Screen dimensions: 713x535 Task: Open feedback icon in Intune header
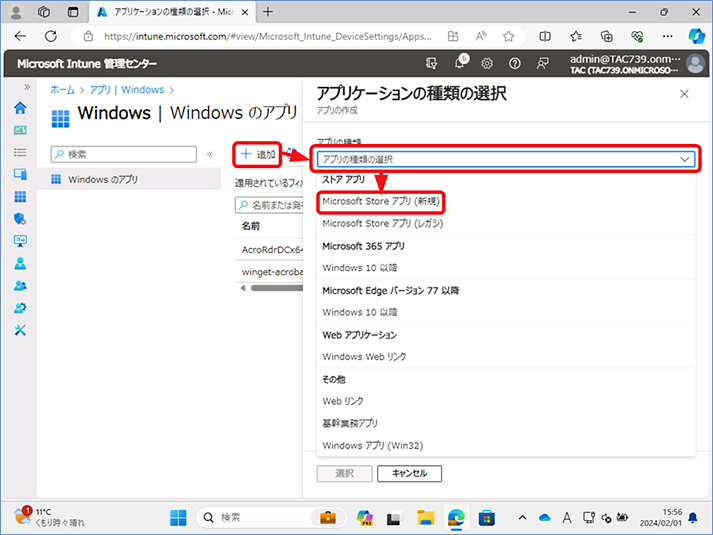(x=542, y=64)
